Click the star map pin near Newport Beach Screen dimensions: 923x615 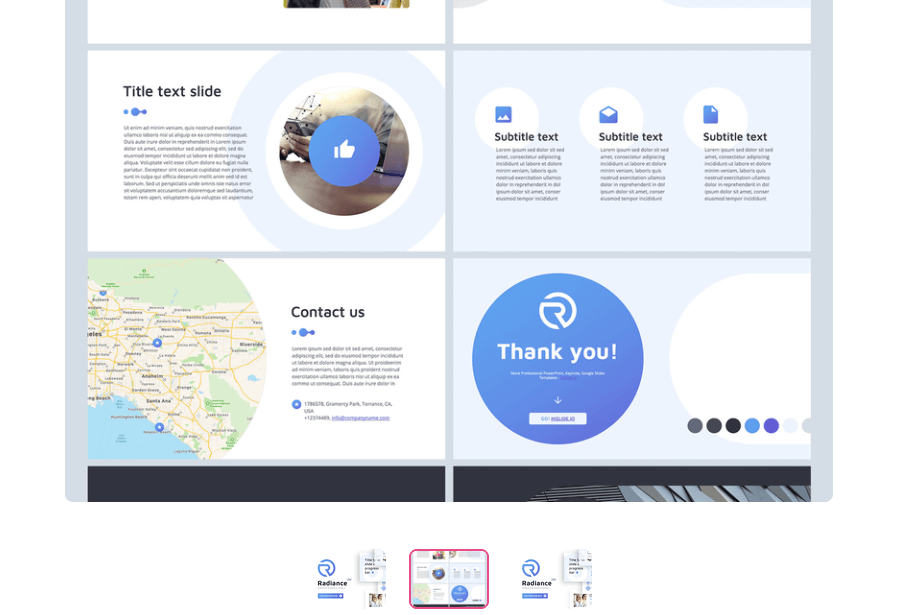click(159, 427)
